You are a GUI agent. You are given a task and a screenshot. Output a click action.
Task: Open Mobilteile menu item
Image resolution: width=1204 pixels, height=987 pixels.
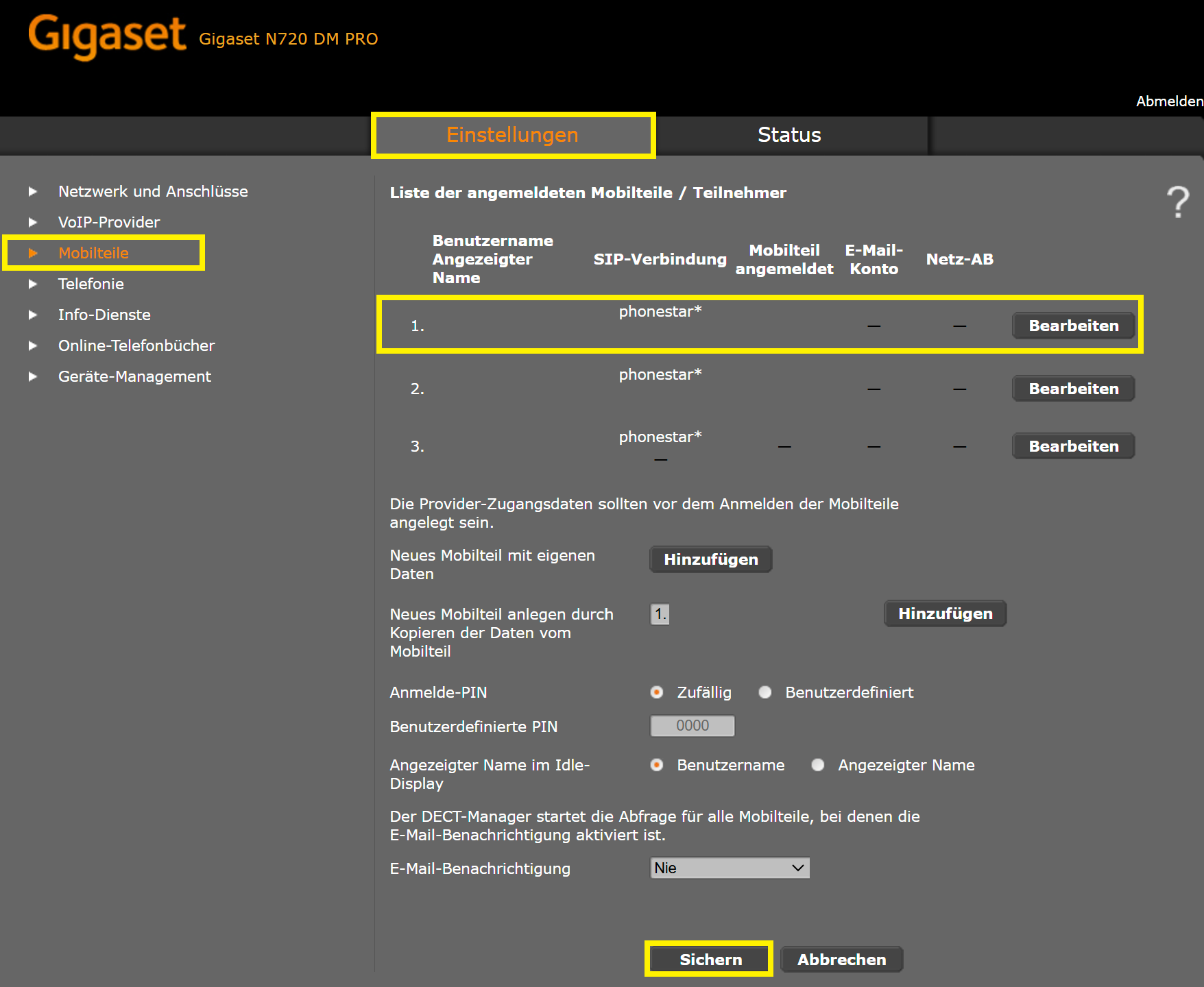(93, 253)
